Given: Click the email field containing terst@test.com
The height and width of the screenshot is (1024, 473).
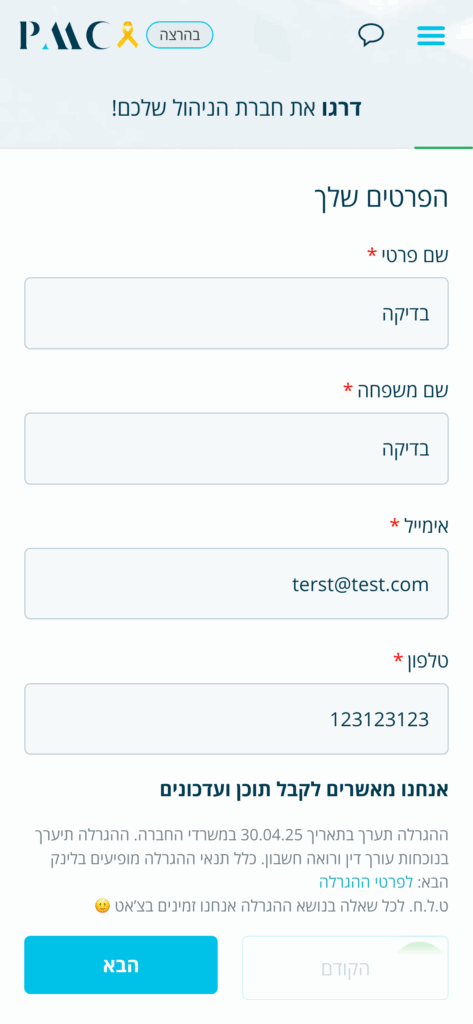Looking at the screenshot, I should click(x=236, y=584).
